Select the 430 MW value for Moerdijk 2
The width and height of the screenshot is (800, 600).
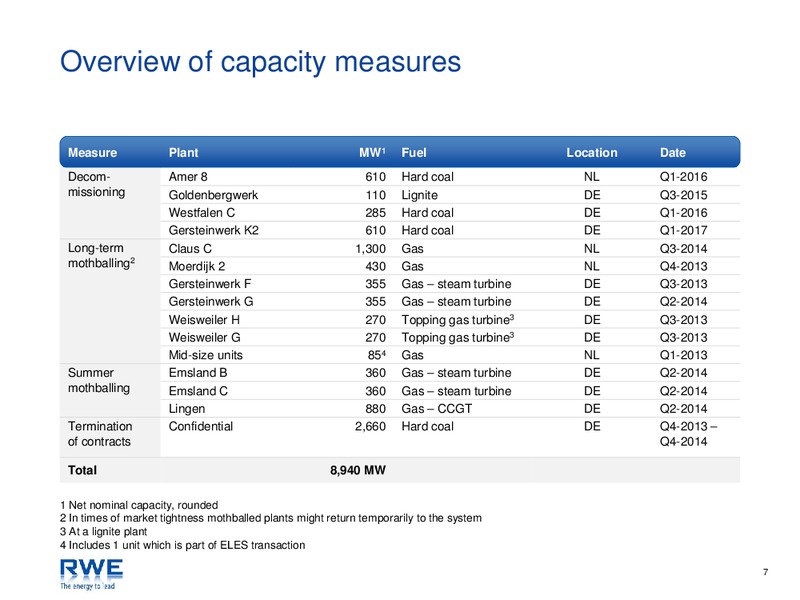coord(376,266)
